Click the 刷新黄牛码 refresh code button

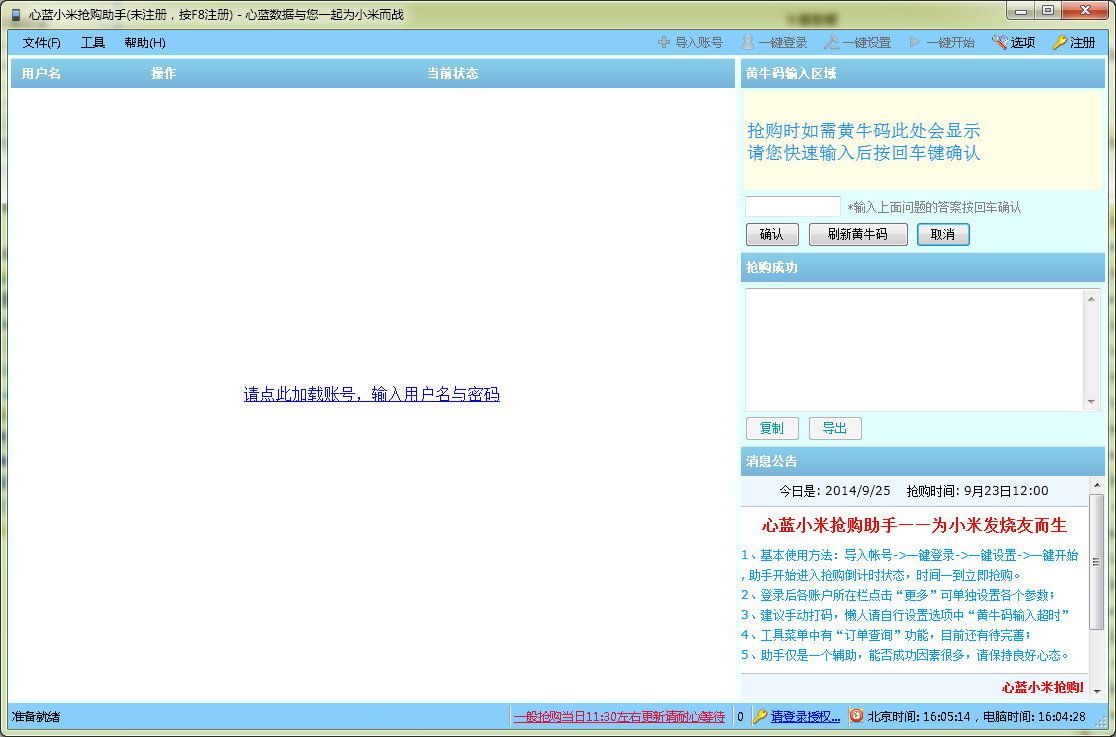[857, 234]
